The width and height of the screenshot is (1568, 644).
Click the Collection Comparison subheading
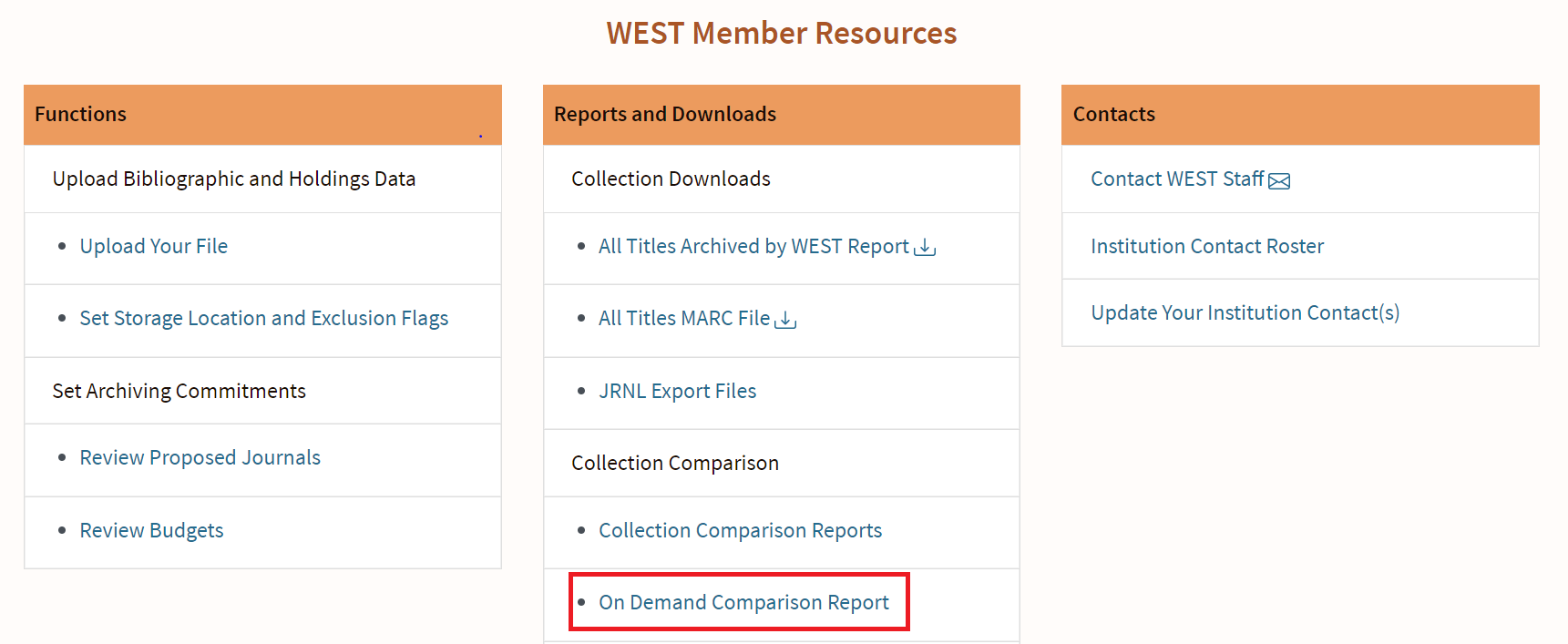[x=675, y=464]
